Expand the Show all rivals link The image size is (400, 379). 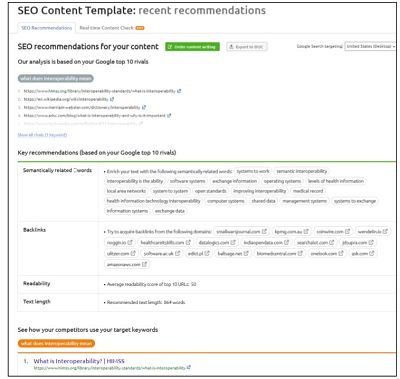[x=42, y=135]
